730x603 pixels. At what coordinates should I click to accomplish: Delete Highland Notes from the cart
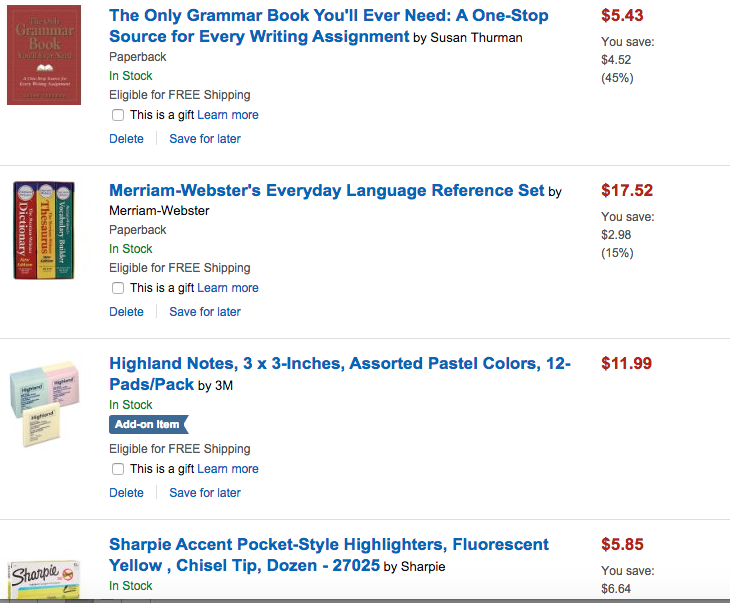point(126,493)
